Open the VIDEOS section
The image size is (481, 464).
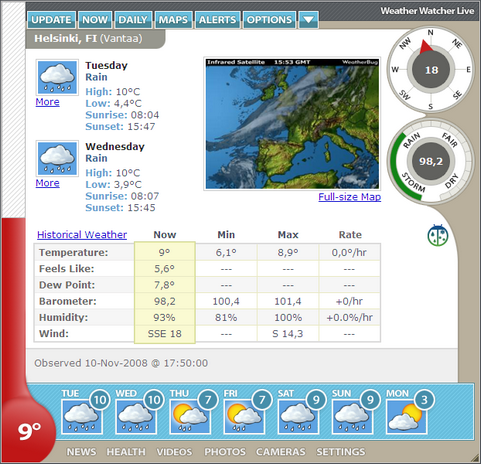click(x=174, y=452)
